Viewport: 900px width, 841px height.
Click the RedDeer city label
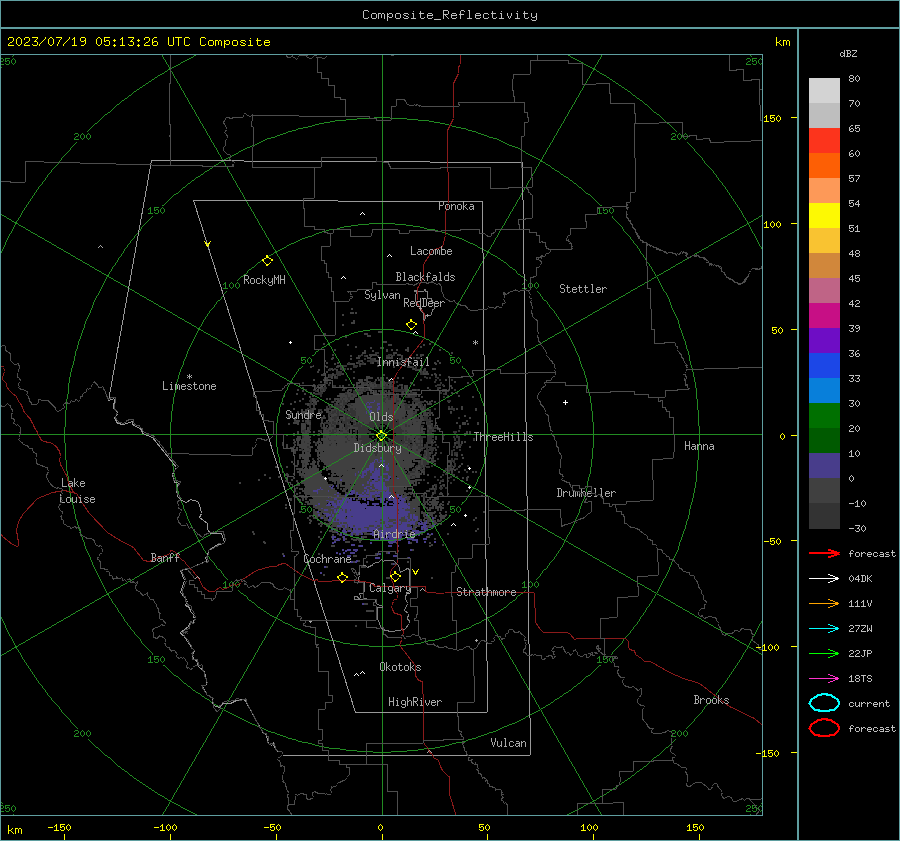click(424, 303)
